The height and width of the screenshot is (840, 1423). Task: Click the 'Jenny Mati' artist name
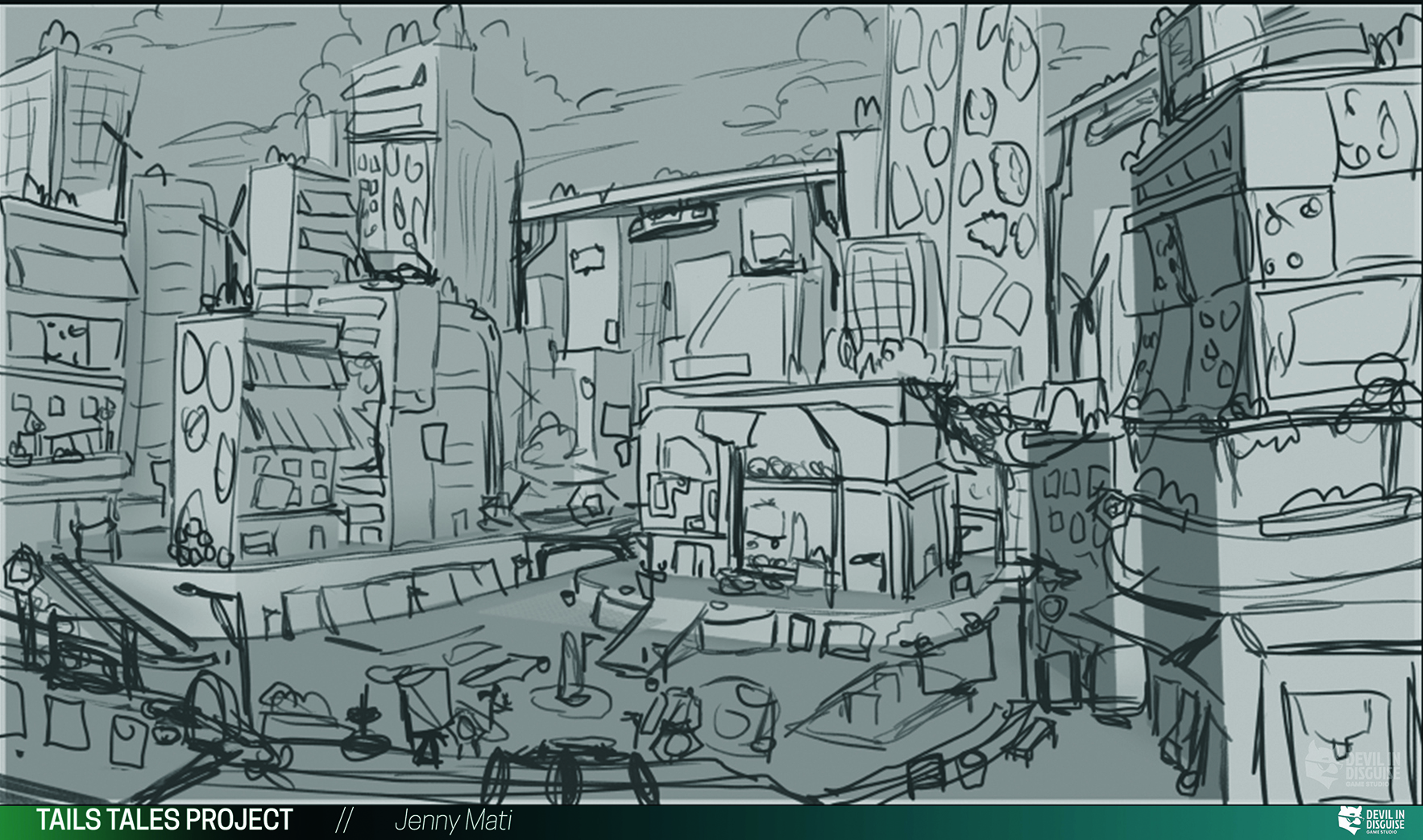coord(453,821)
